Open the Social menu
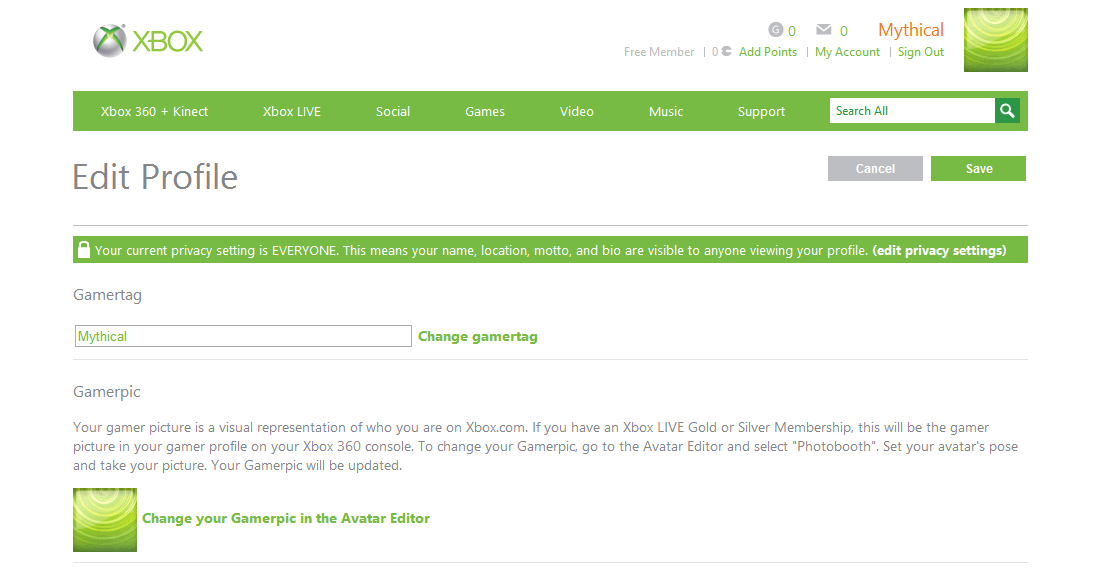The height and width of the screenshot is (571, 1110). 393,111
